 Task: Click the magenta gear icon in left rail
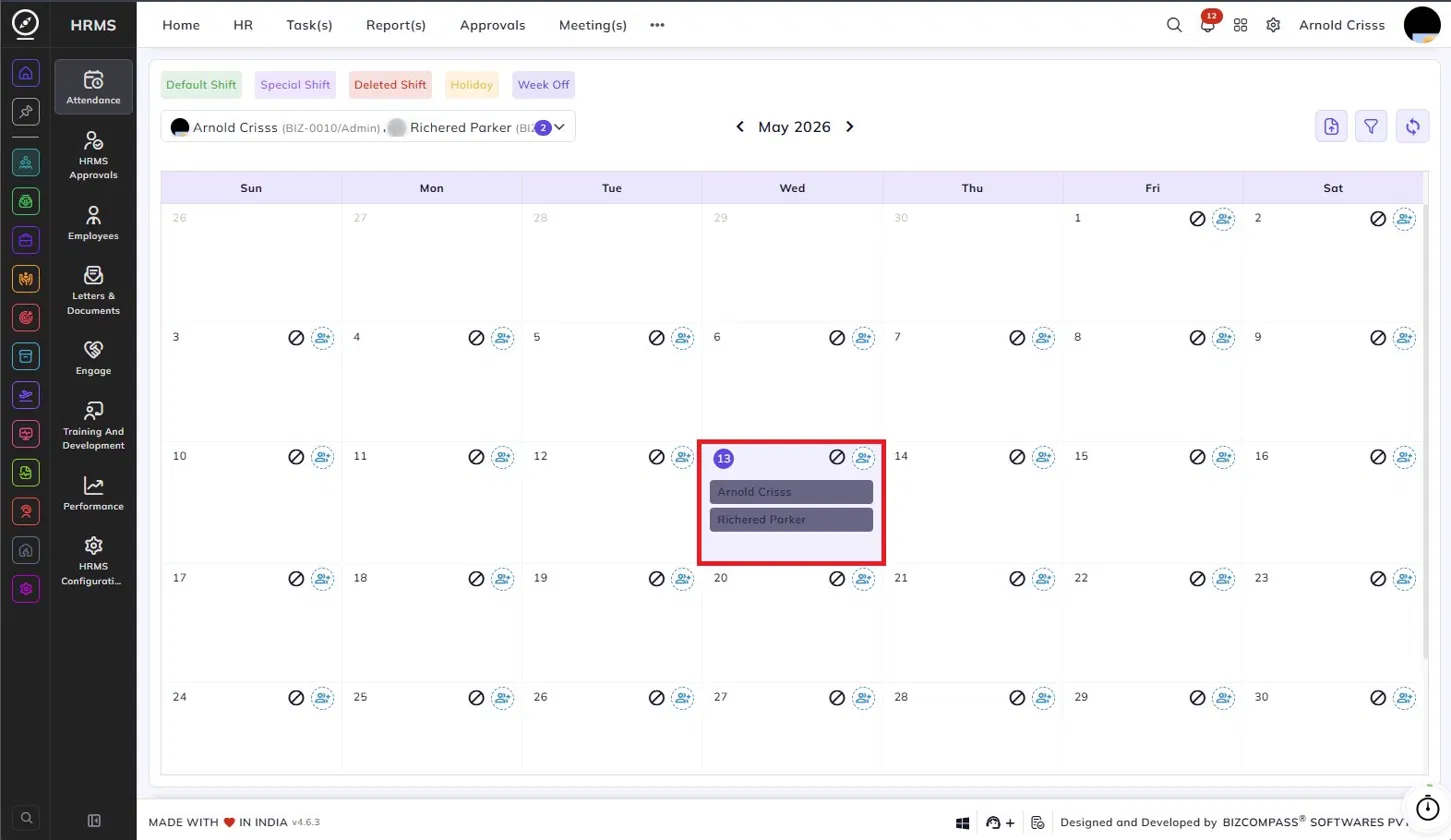click(26, 589)
